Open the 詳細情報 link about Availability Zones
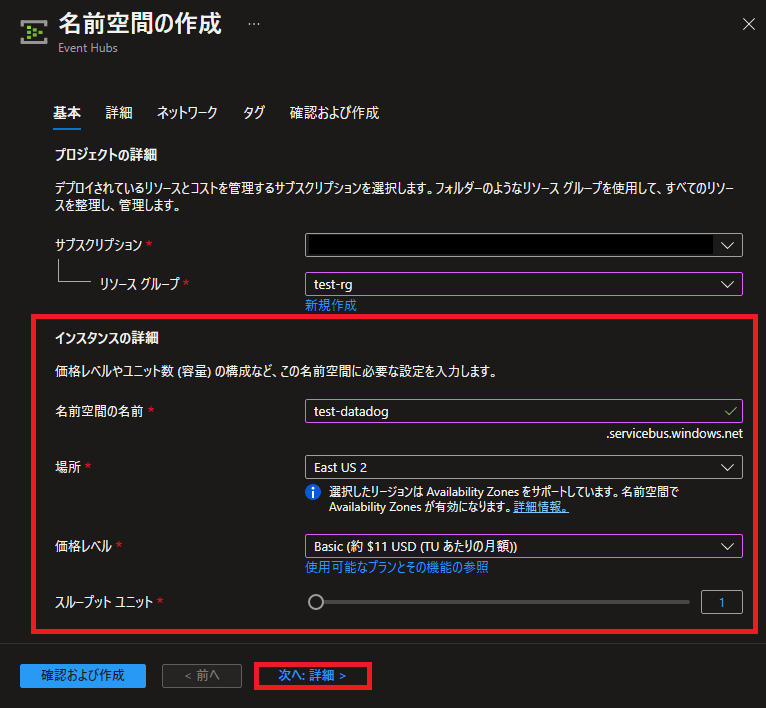 [x=541, y=507]
